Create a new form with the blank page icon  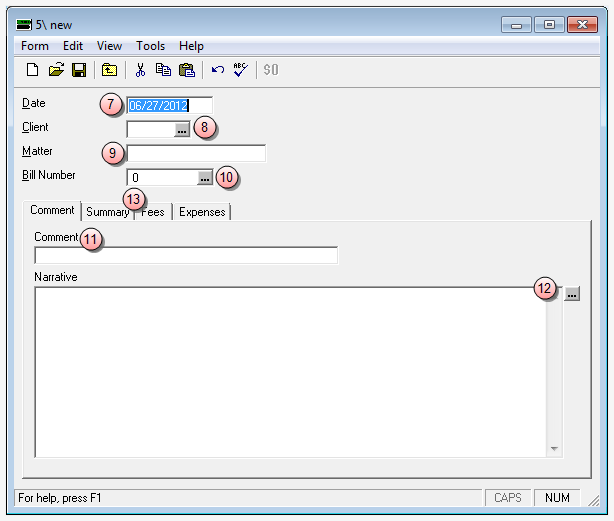coord(33,70)
